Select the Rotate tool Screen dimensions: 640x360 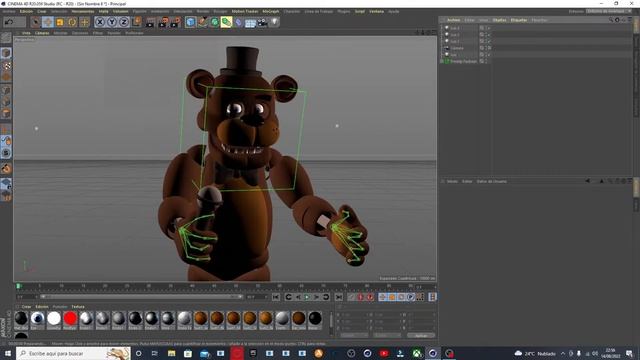tap(72, 22)
